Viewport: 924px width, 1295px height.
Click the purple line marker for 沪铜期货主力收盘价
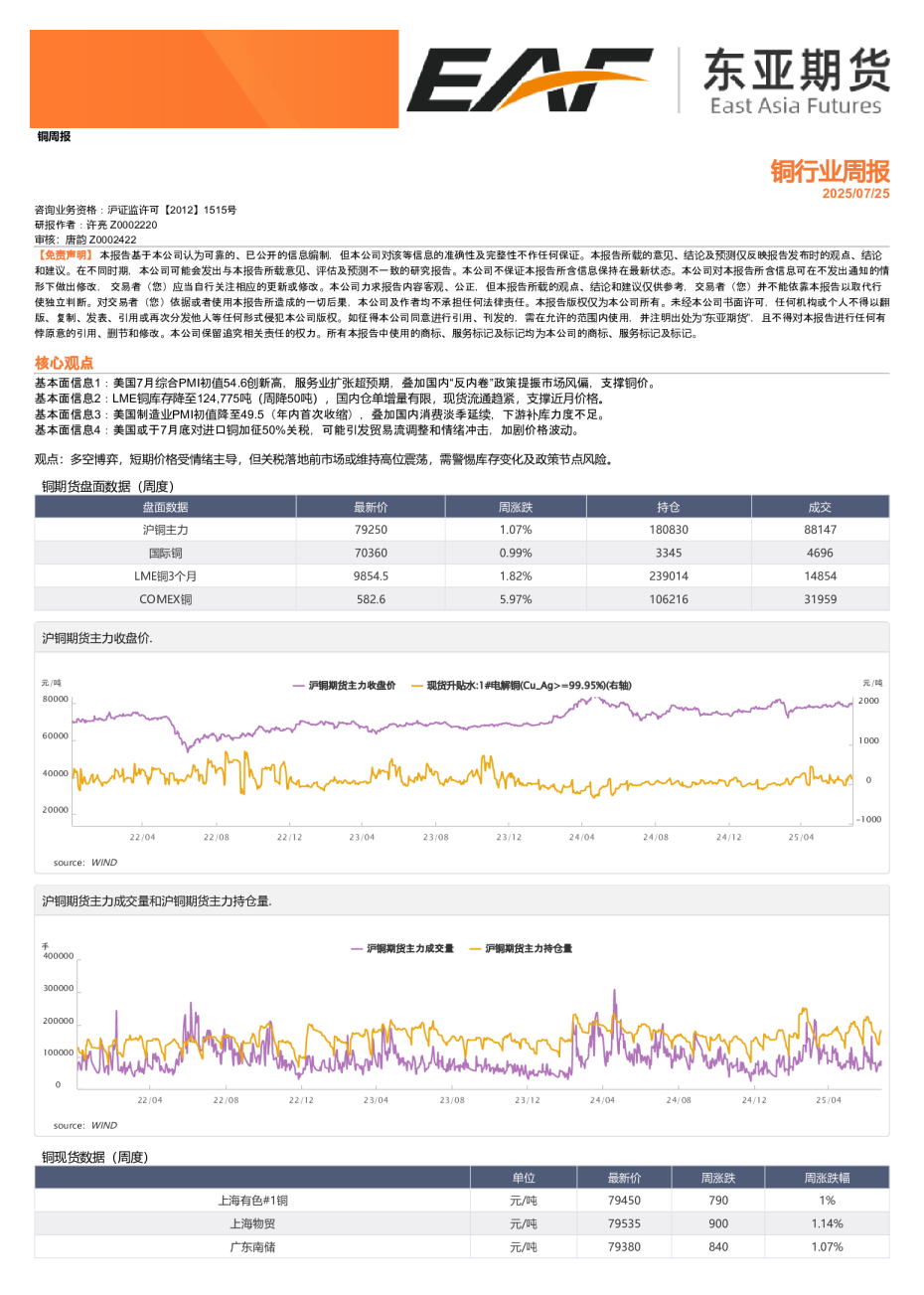pyautogui.click(x=297, y=685)
